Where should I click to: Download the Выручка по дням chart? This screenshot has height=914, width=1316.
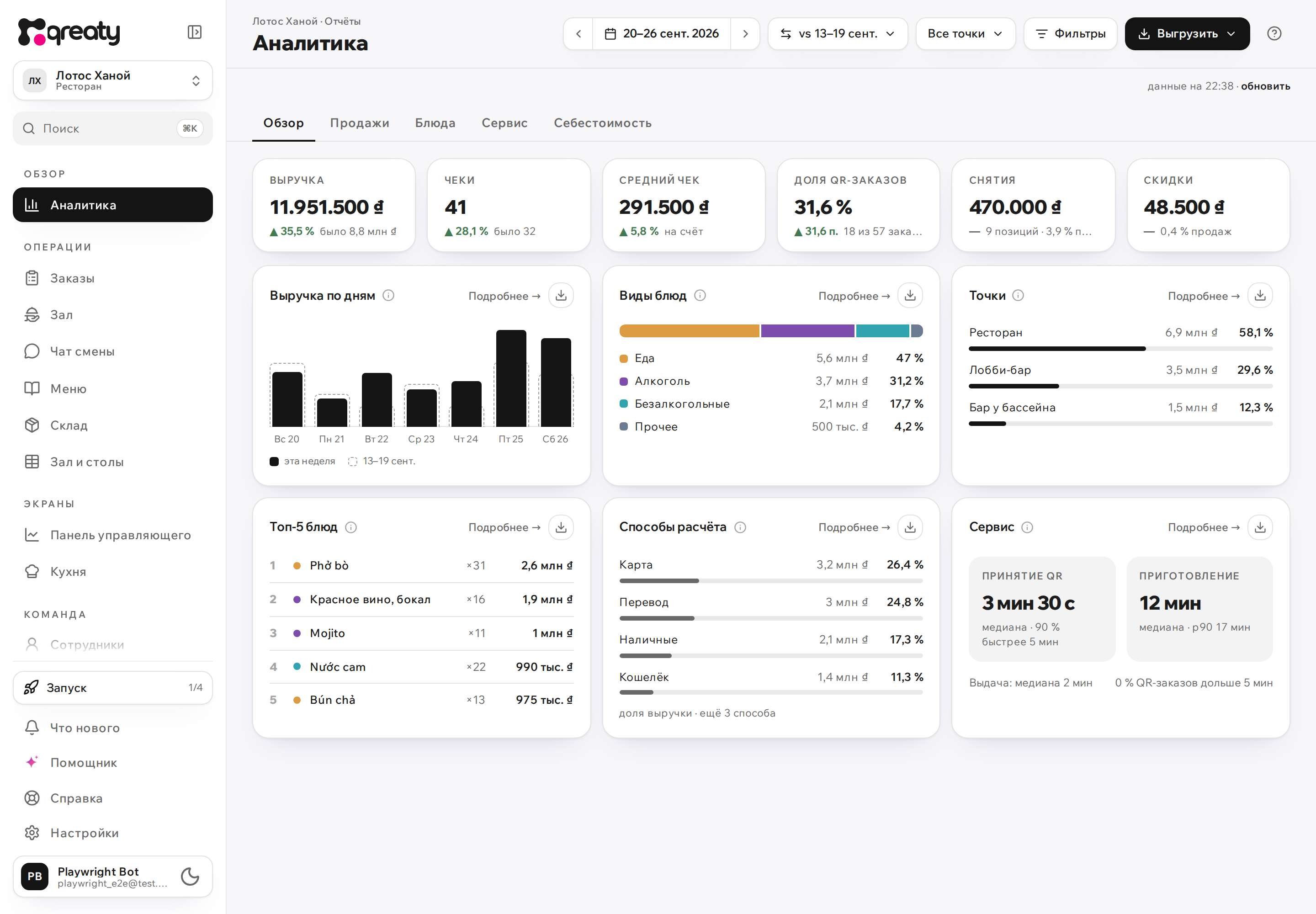pos(561,296)
